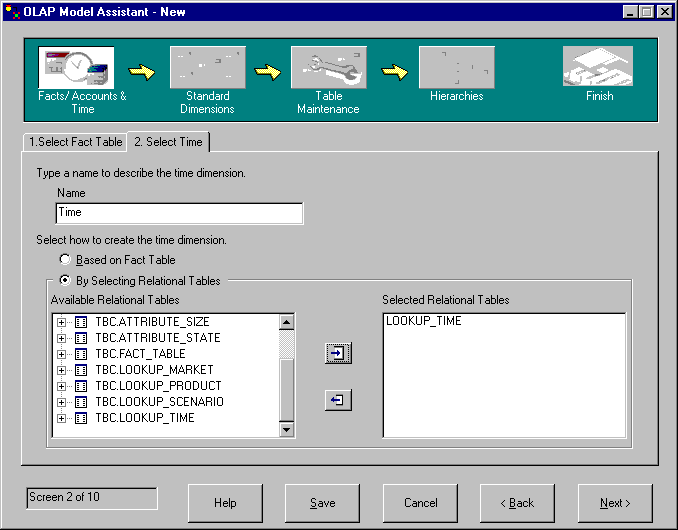Close the OLAP Model Assistant window
The image size is (678, 530).
[664, 12]
